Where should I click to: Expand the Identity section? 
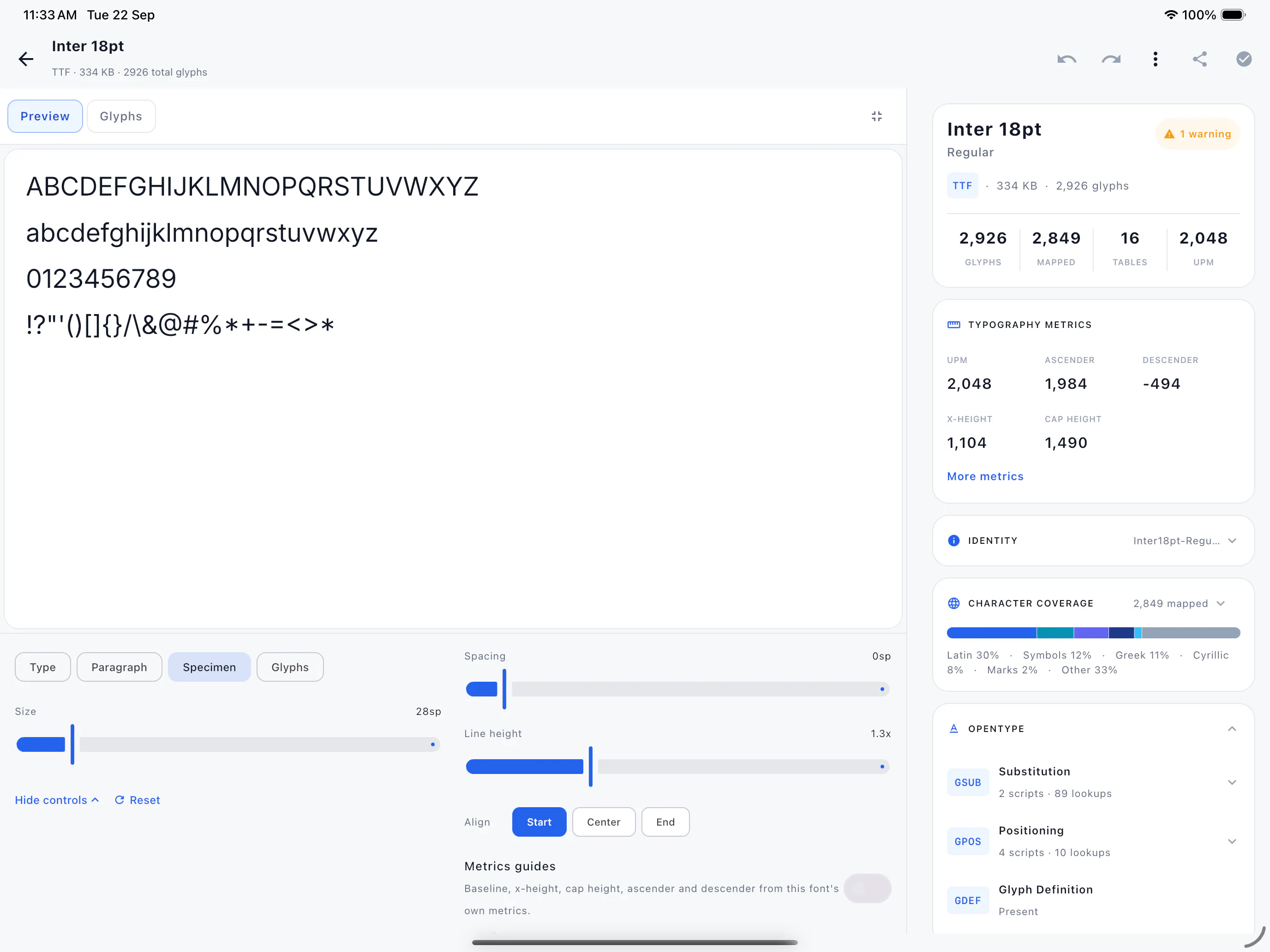(x=1232, y=541)
